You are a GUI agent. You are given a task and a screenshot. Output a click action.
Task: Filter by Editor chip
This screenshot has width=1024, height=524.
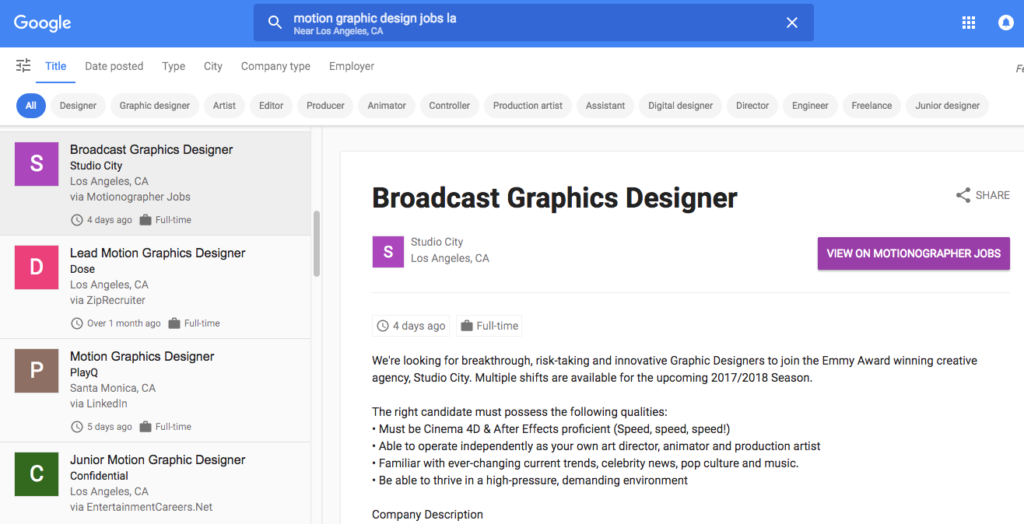pos(271,105)
